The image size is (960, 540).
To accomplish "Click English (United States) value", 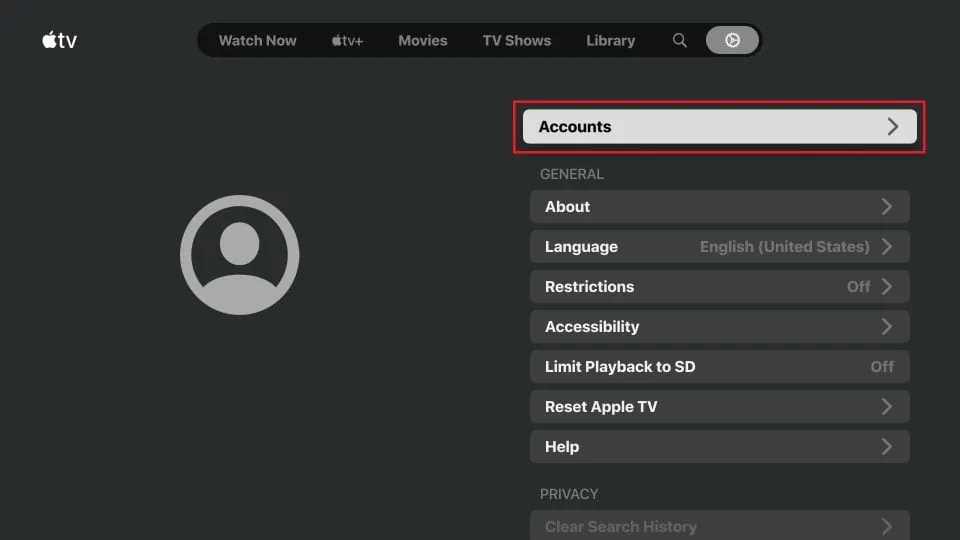I will pos(784,247).
